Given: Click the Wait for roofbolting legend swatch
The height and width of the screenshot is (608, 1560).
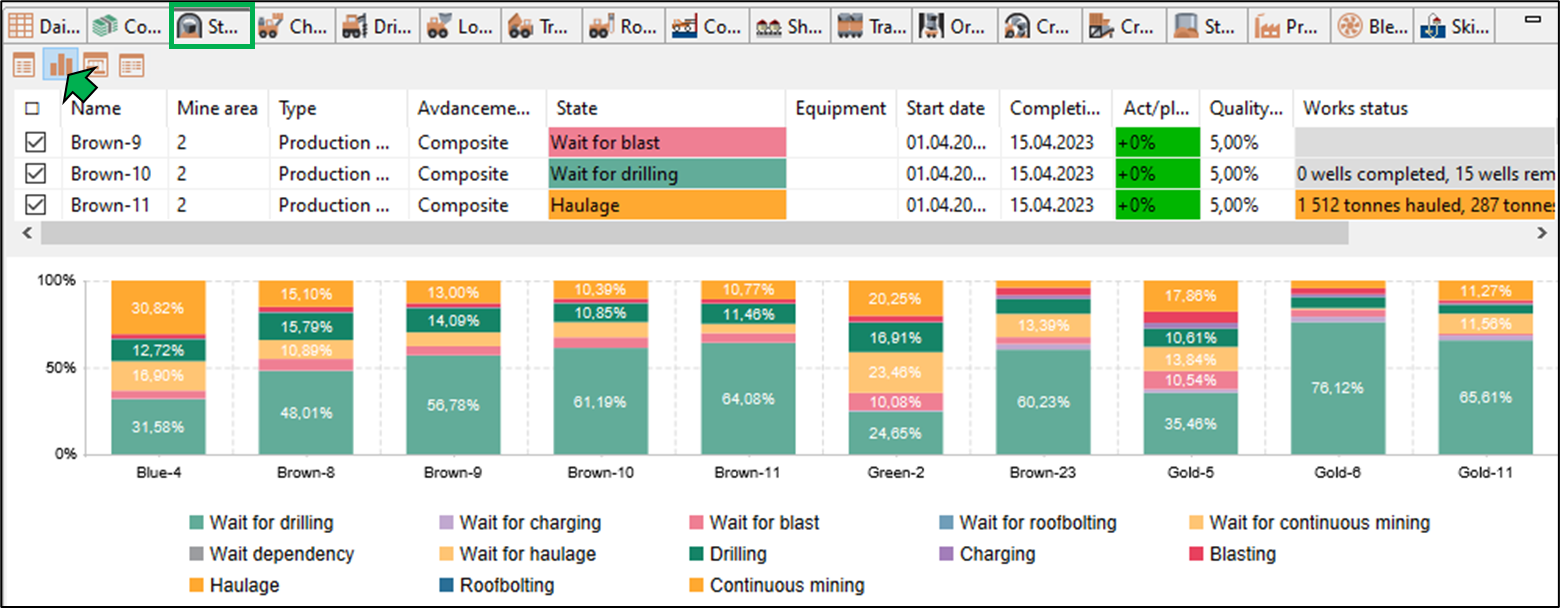Looking at the screenshot, I should [x=945, y=523].
